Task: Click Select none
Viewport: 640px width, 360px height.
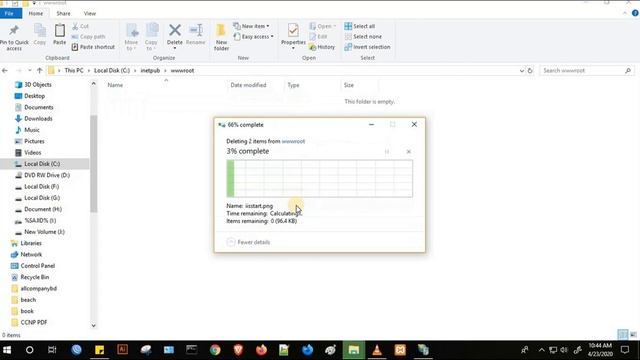Action: pos(363,37)
